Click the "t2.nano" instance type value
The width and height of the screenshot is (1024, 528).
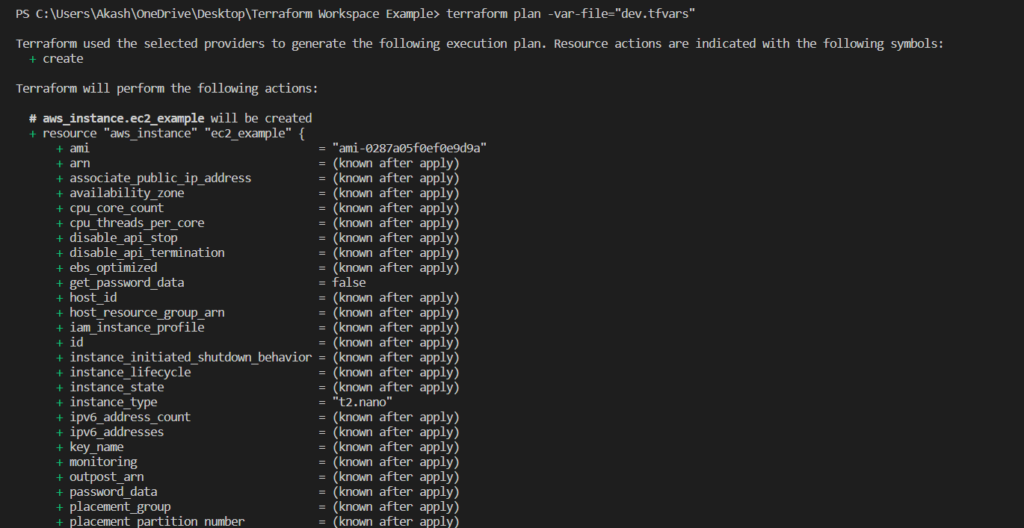click(363, 402)
